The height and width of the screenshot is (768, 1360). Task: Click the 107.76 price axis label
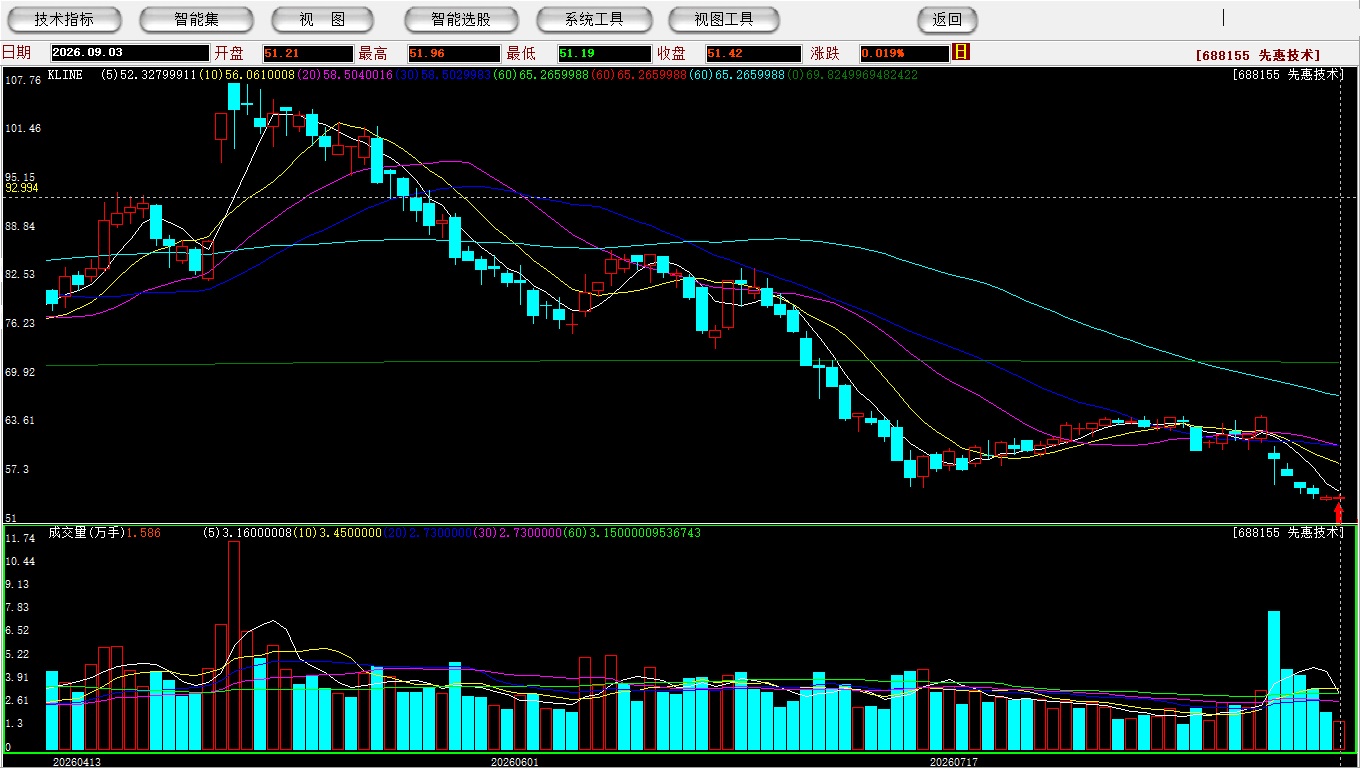[x=23, y=81]
